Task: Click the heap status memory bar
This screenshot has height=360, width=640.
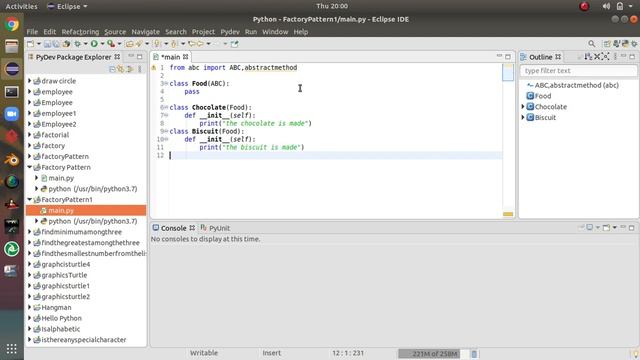Action: (433, 353)
